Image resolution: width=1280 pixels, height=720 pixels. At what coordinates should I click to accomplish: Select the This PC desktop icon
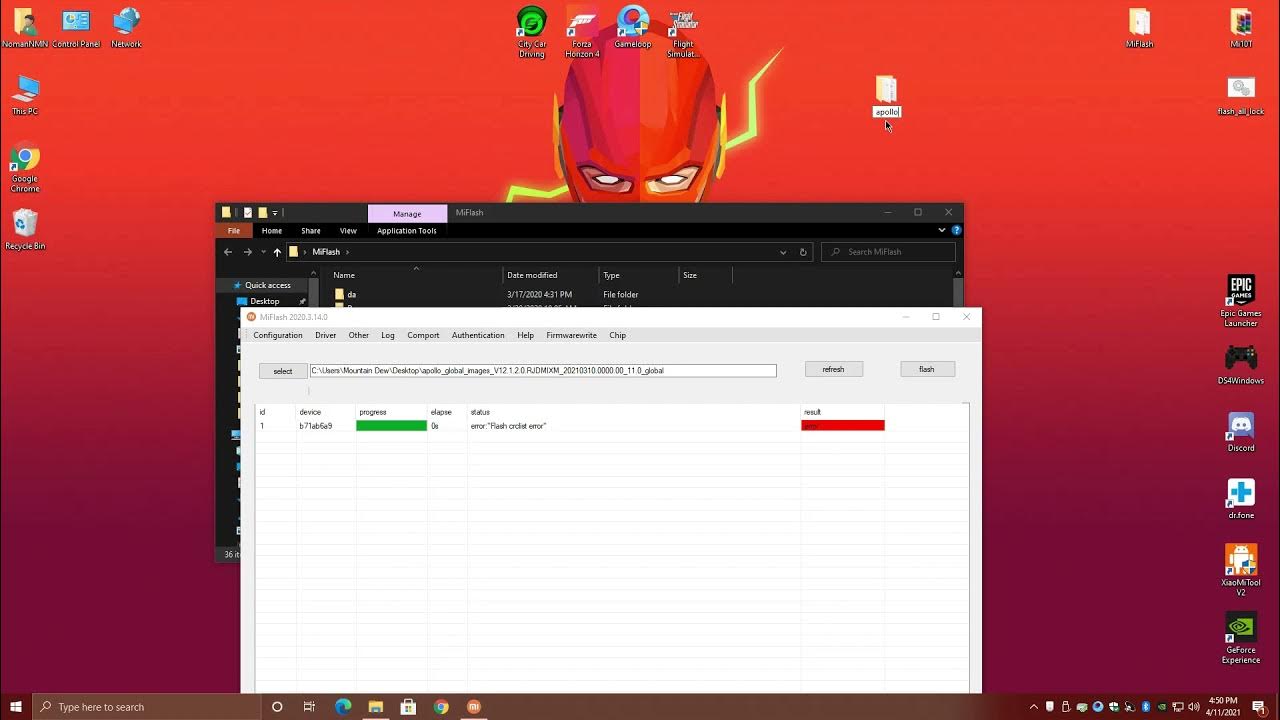(x=25, y=95)
